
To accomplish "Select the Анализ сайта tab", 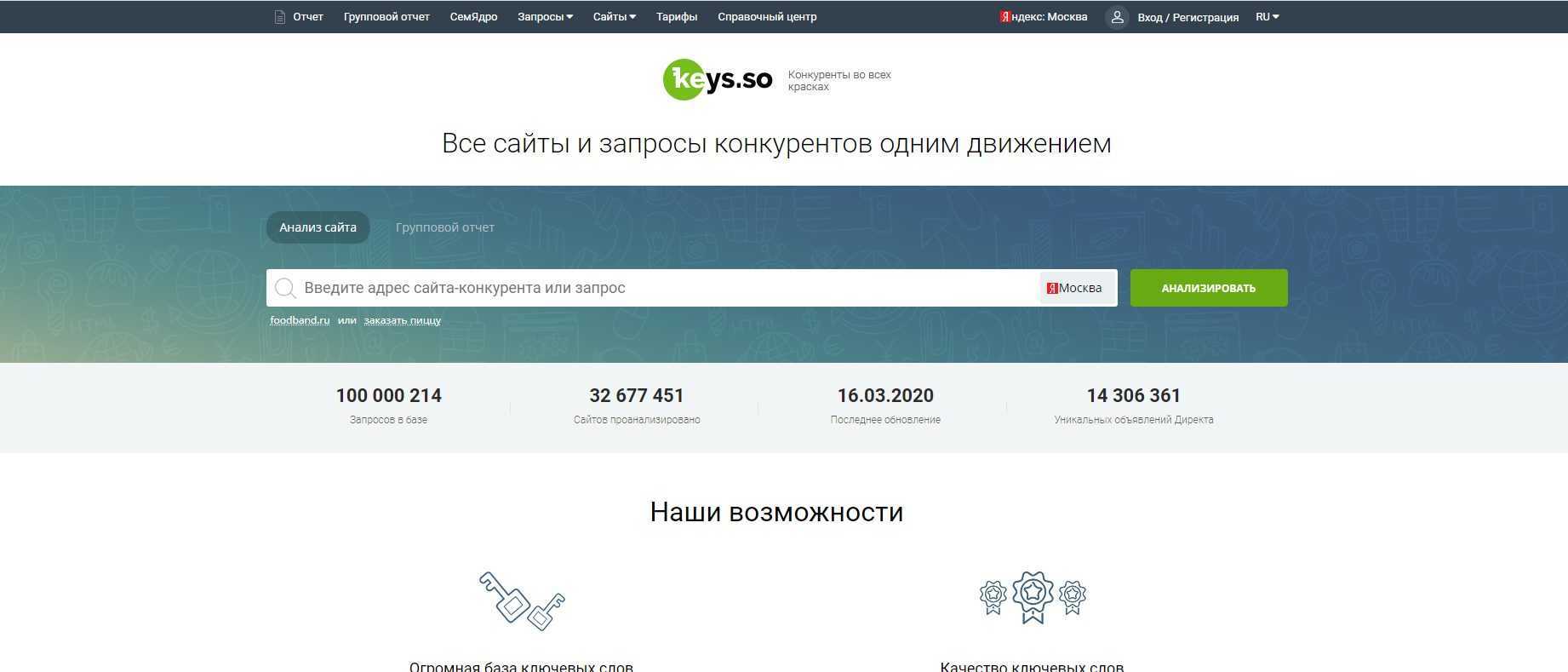I will 318,227.
